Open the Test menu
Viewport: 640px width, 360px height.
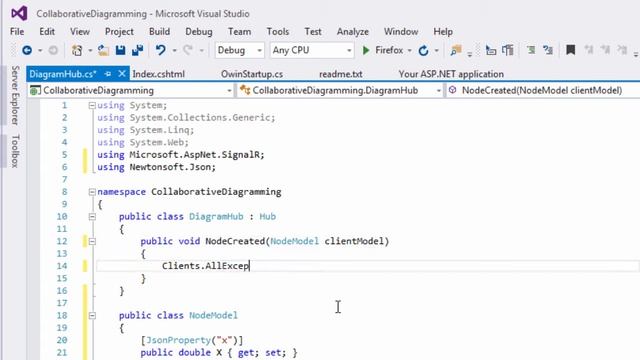[x=313, y=31]
